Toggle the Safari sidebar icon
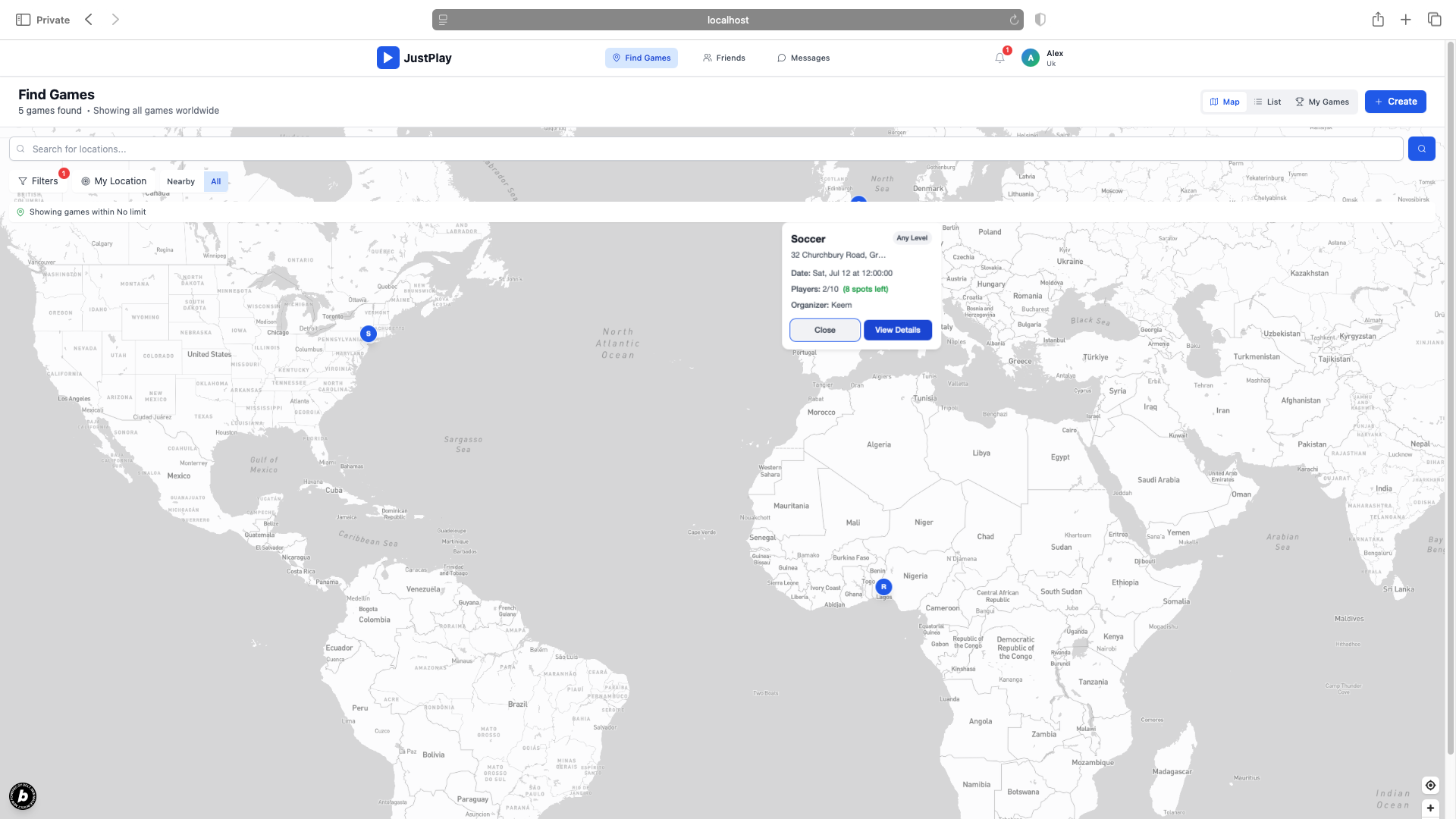This screenshot has height=819, width=1456. tap(23, 20)
